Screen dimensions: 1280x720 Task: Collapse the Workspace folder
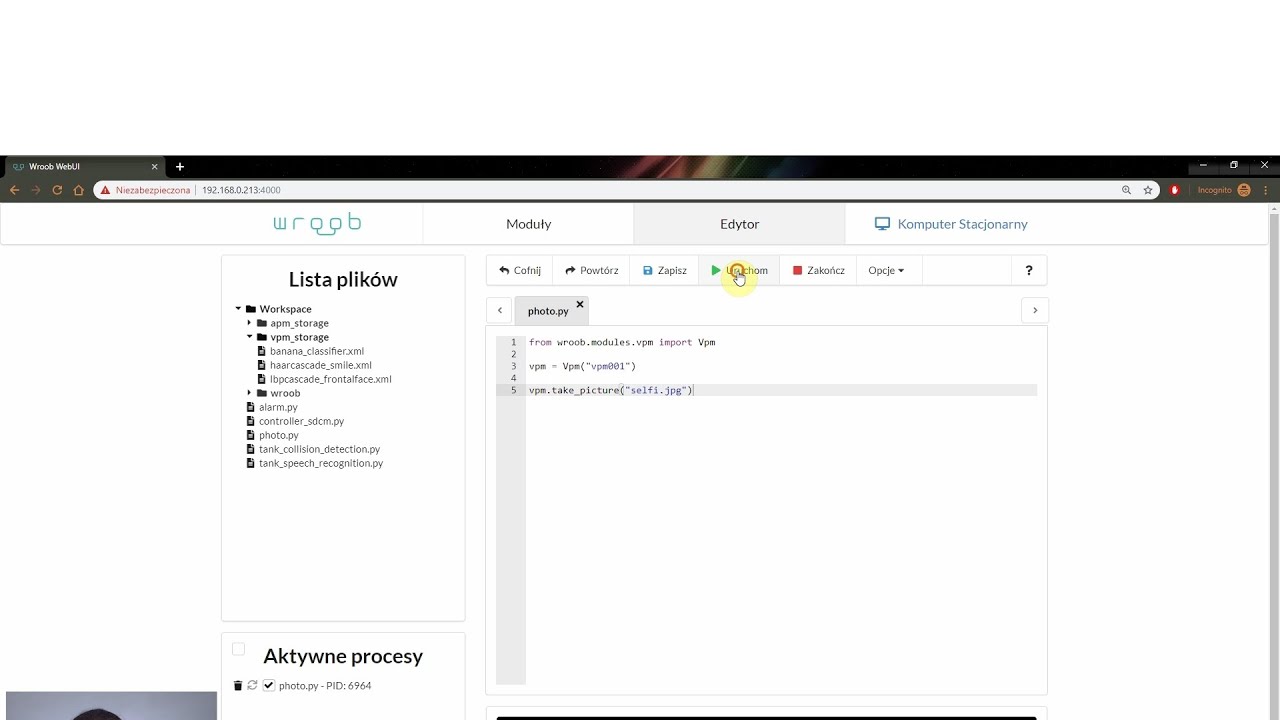point(239,309)
